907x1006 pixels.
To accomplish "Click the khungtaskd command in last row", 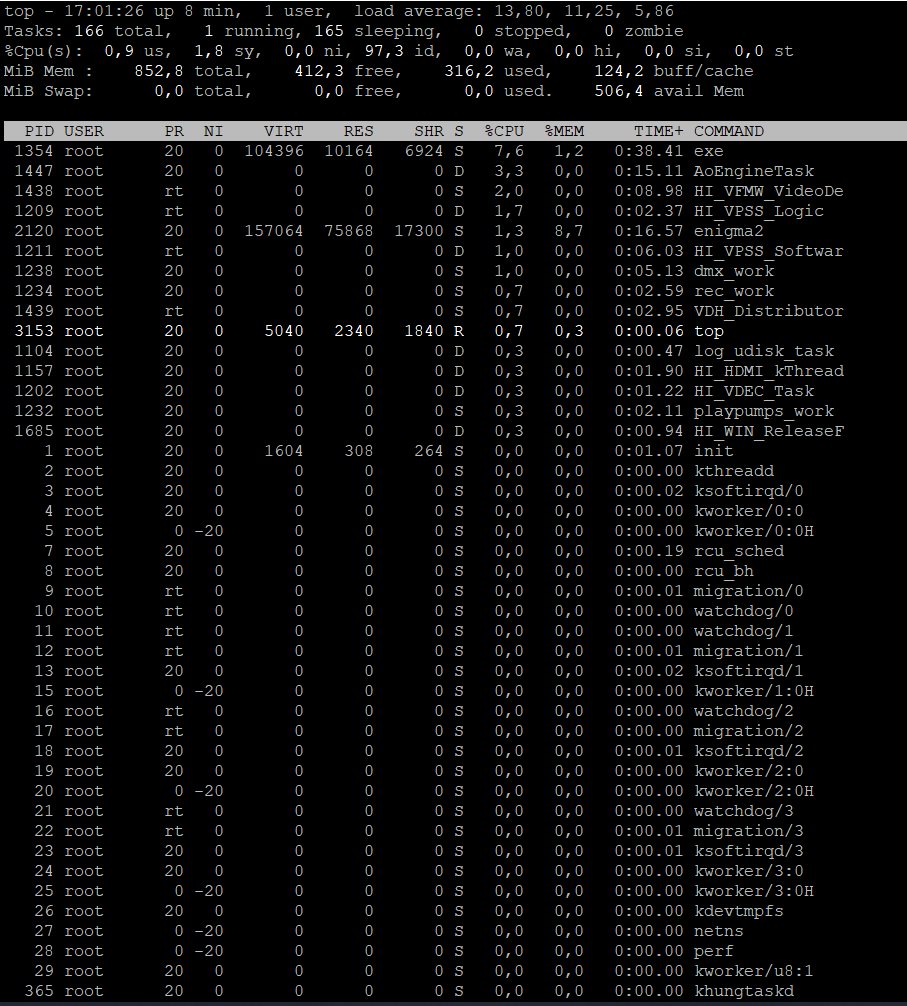I will (x=743, y=991).
